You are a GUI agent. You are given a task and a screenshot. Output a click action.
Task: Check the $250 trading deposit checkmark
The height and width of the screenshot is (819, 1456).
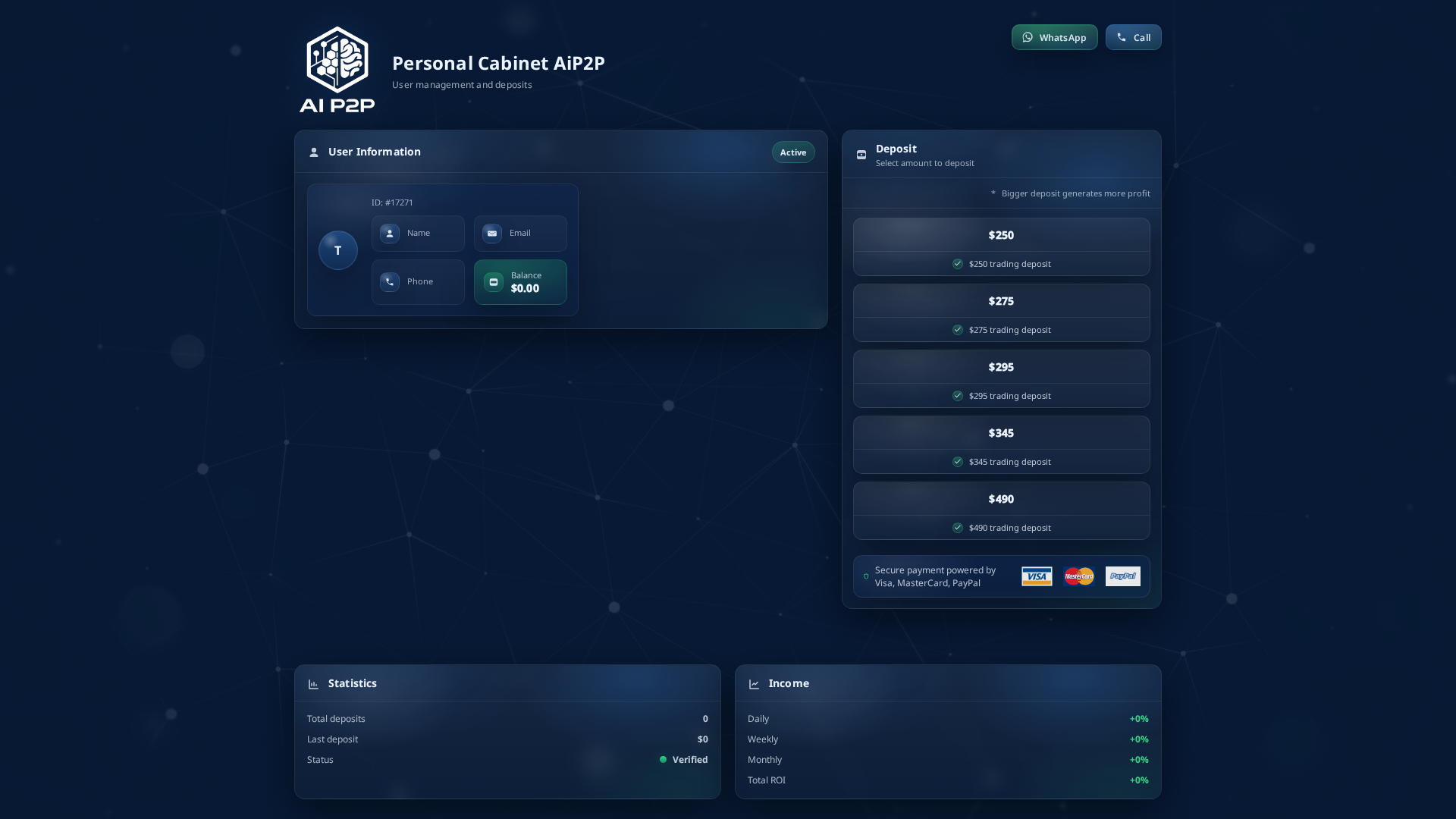point(957,264)
